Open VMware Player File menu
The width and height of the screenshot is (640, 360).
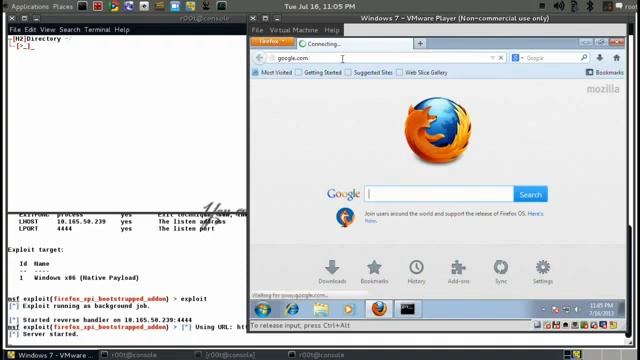click(x=257, y=30)
